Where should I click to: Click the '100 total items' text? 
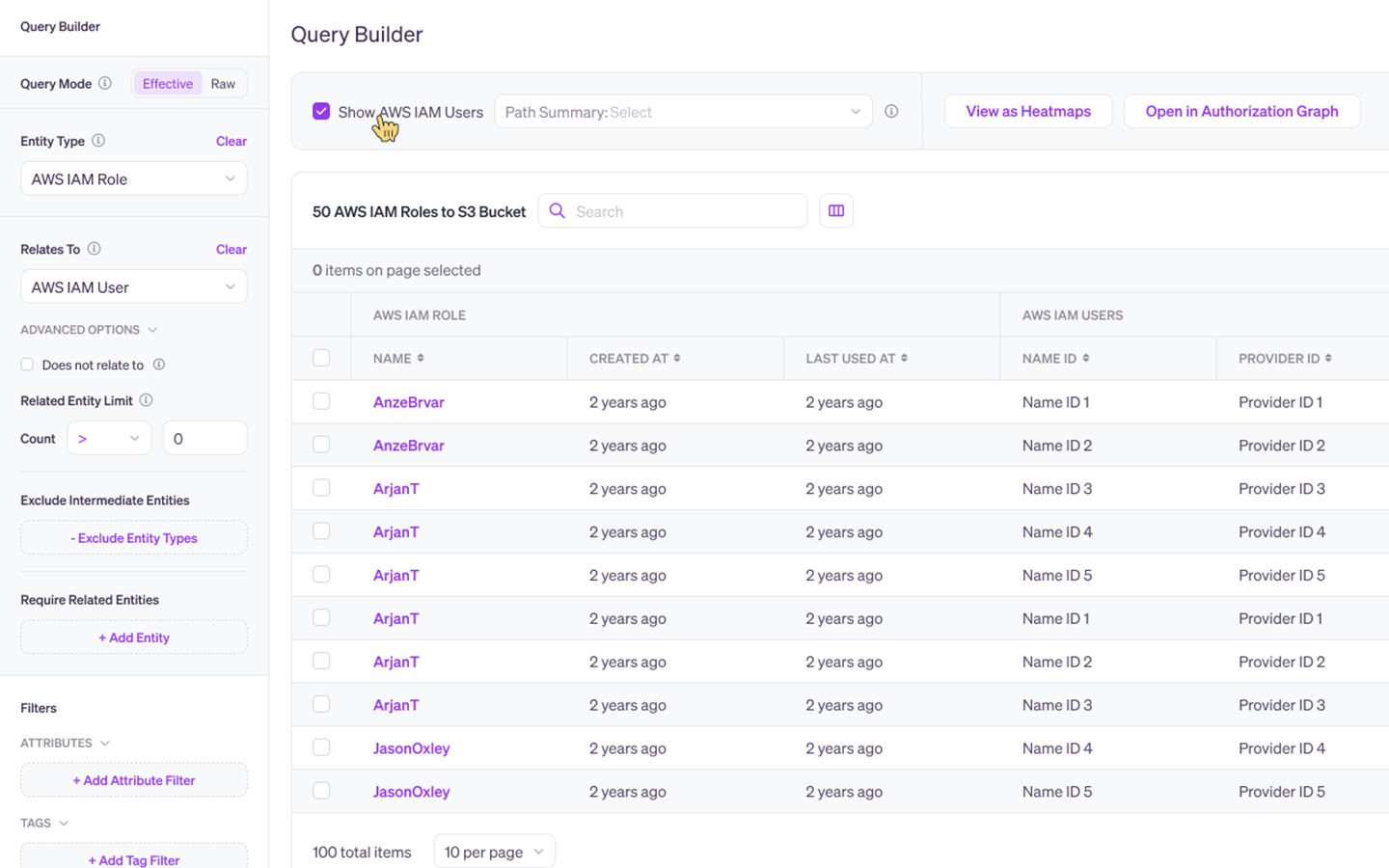pyautogui.click(x=362, y=853)
